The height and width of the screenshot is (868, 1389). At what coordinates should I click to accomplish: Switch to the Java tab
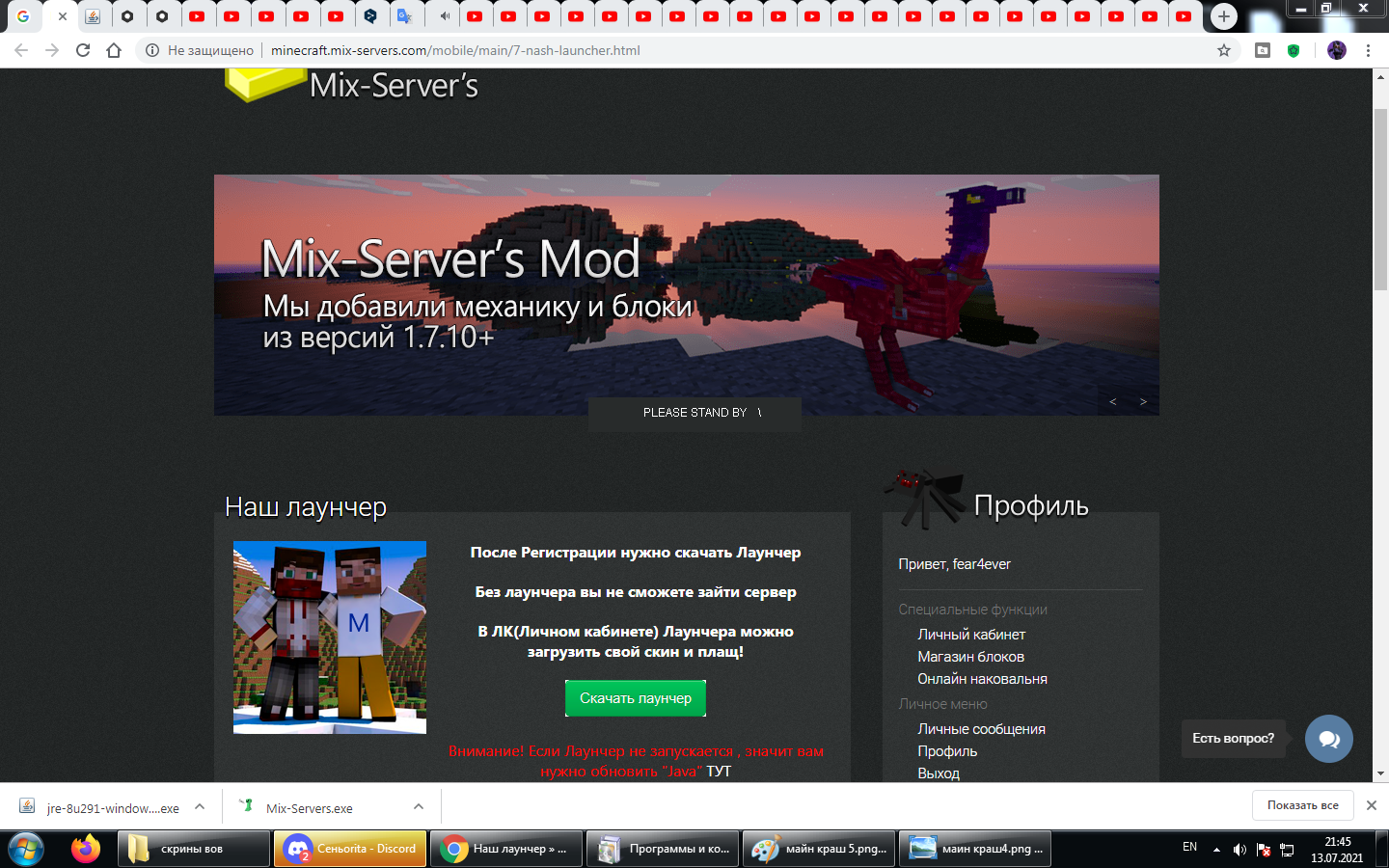coord(93,16)
